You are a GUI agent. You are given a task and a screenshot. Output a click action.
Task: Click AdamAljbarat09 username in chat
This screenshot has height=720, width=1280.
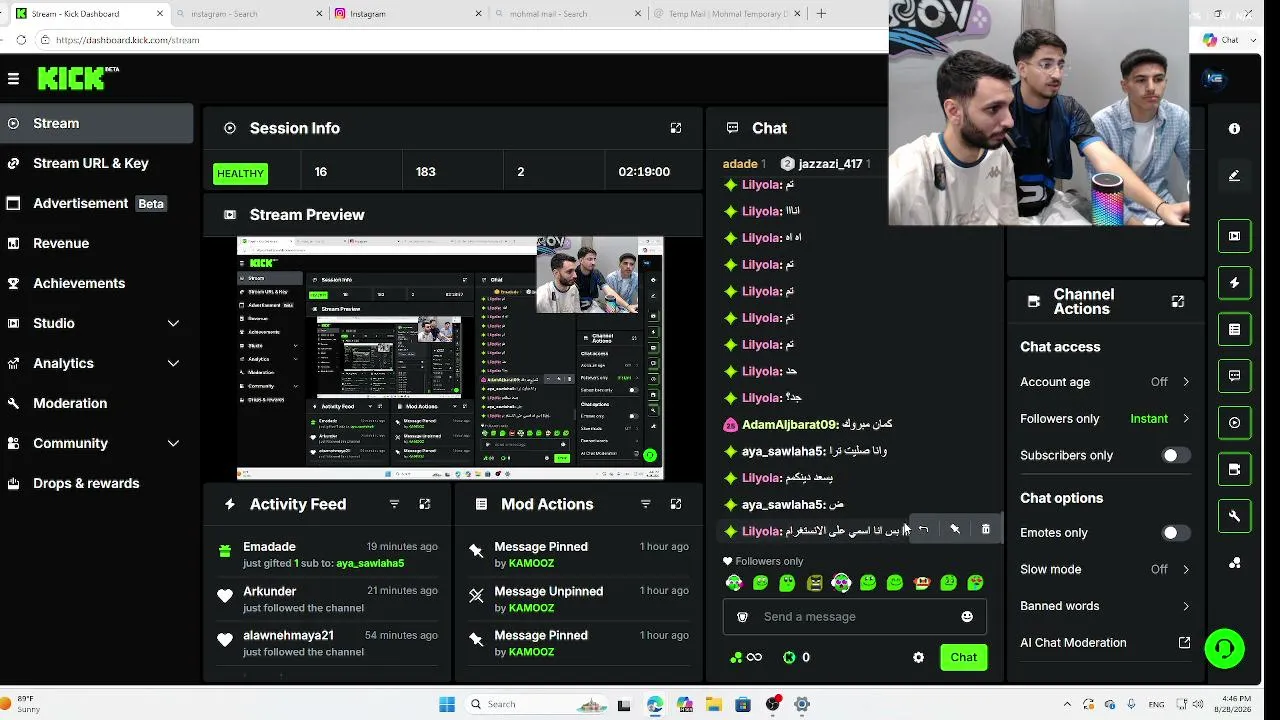click(789, 425)
